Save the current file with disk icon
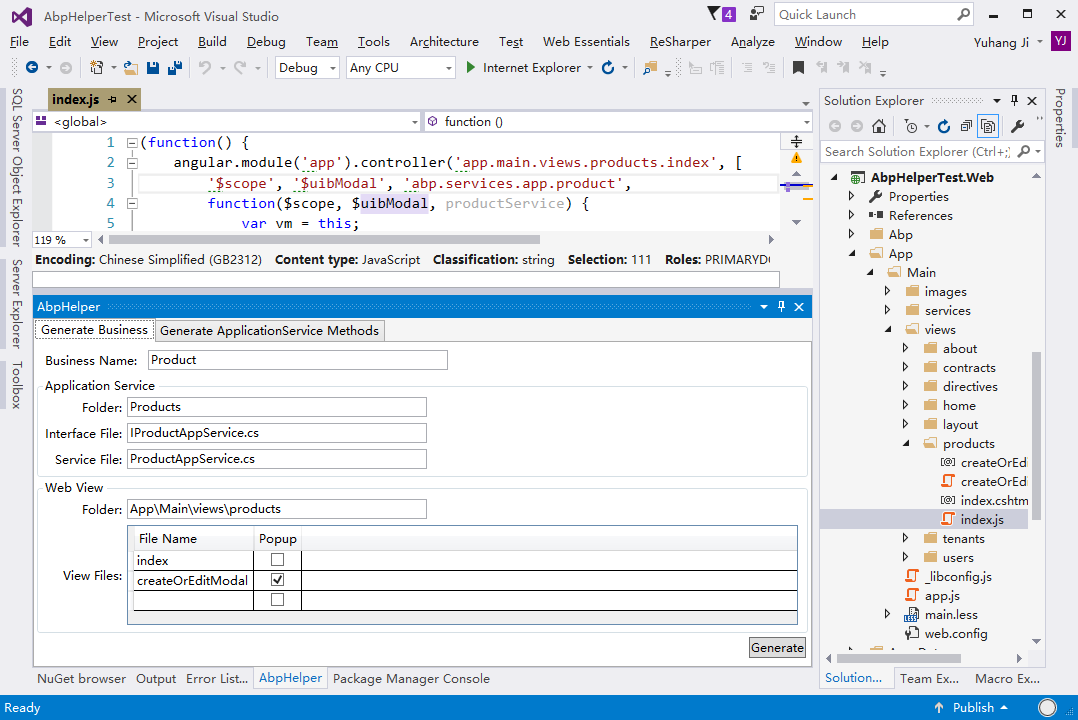Viewport: 1078px width, 720px height. (153, 67)
